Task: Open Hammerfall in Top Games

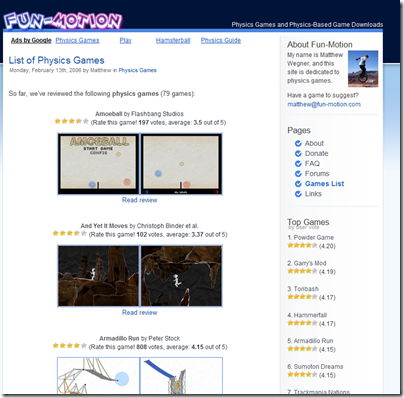Action: [x=310, y=315]
